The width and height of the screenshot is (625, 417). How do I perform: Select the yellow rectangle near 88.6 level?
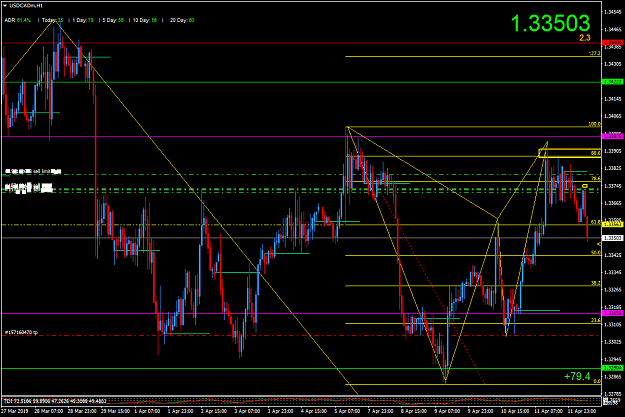[570, 153]
